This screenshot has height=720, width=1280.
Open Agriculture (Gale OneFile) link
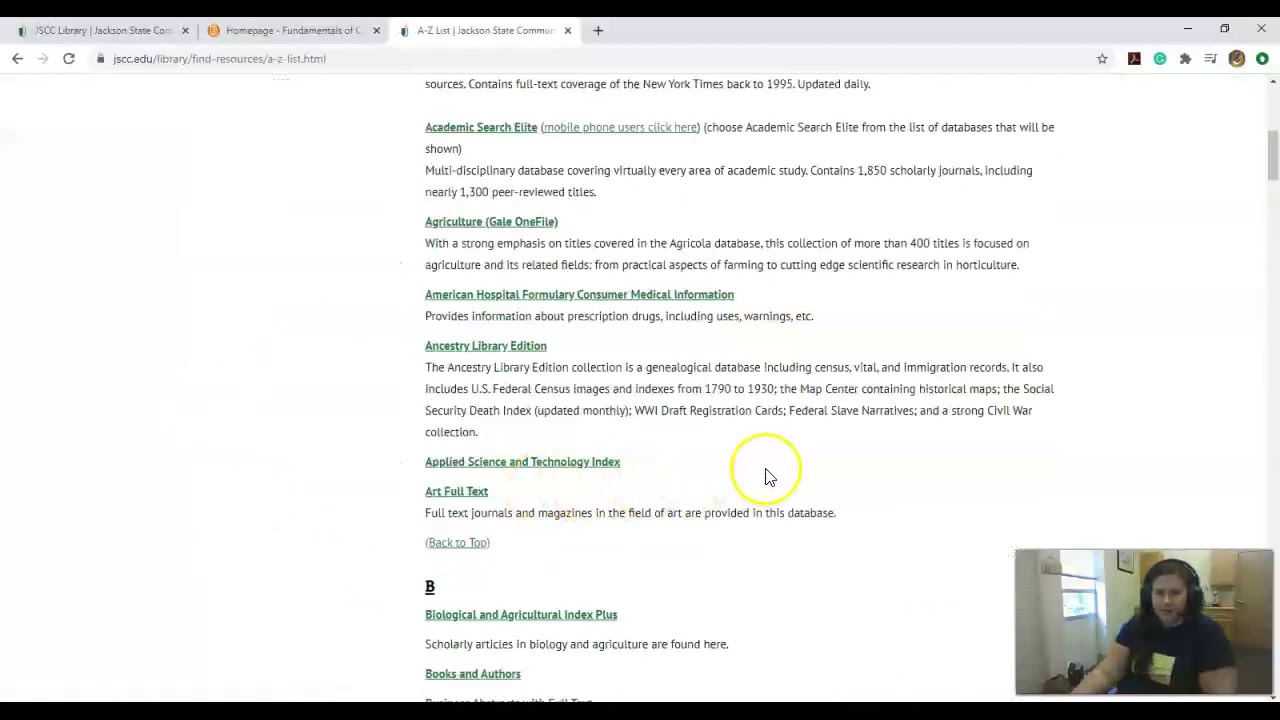[x=491, y=221]
